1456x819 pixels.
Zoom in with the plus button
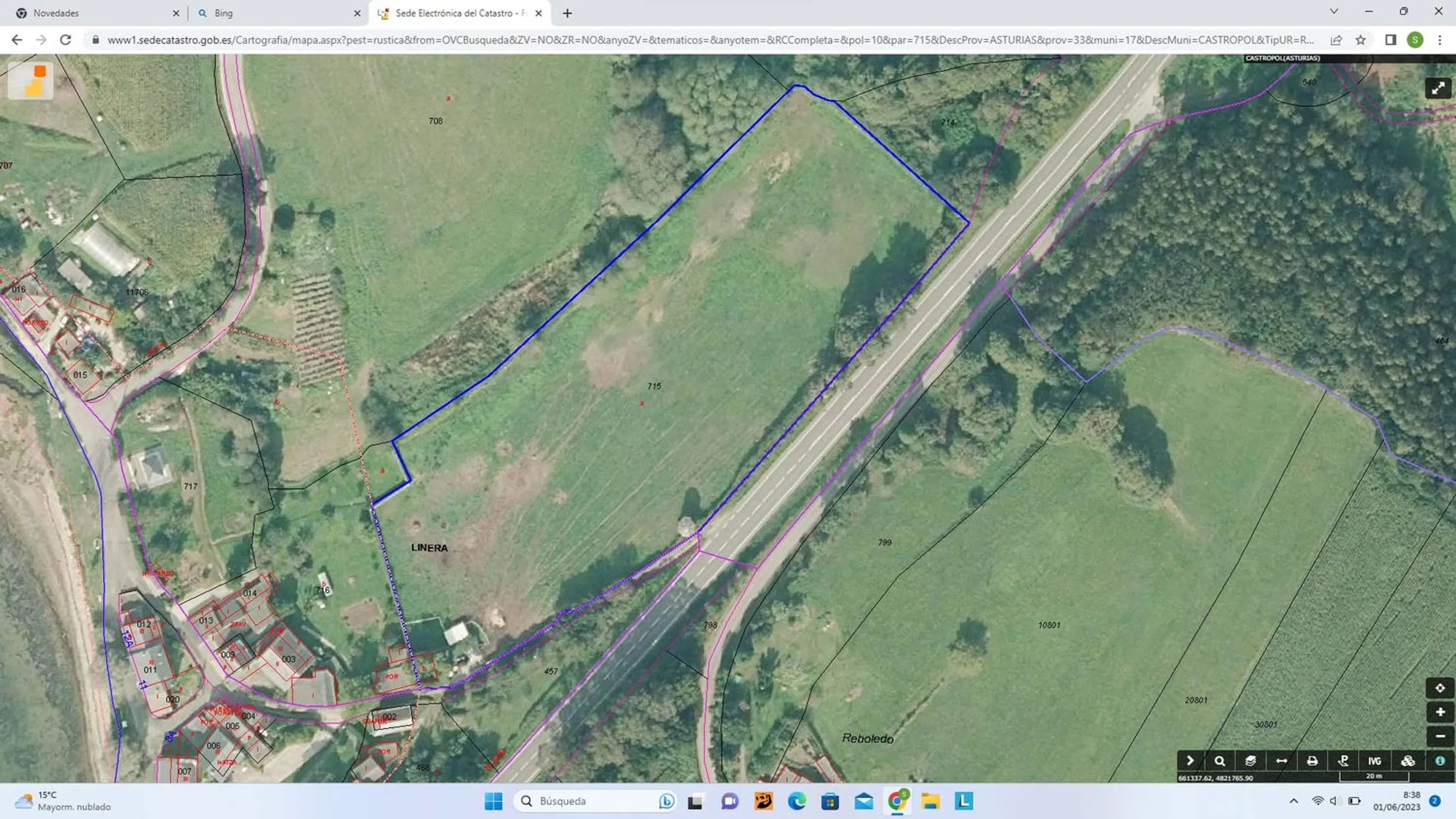coord(1440,712)
